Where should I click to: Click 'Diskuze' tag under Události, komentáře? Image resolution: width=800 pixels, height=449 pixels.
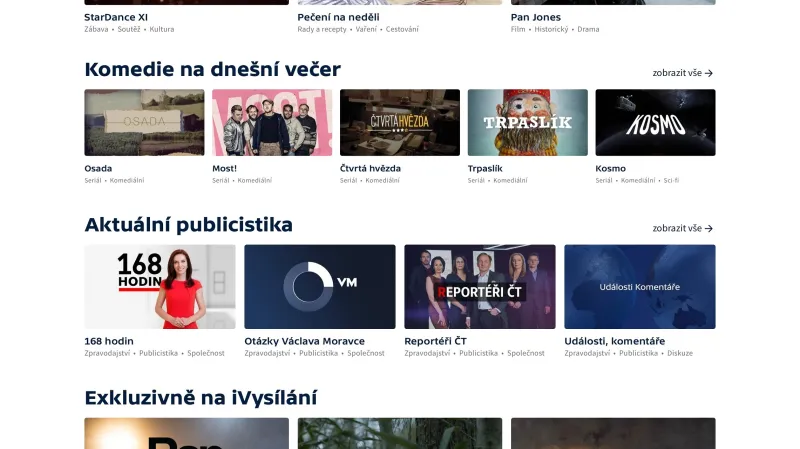(680, 353)
